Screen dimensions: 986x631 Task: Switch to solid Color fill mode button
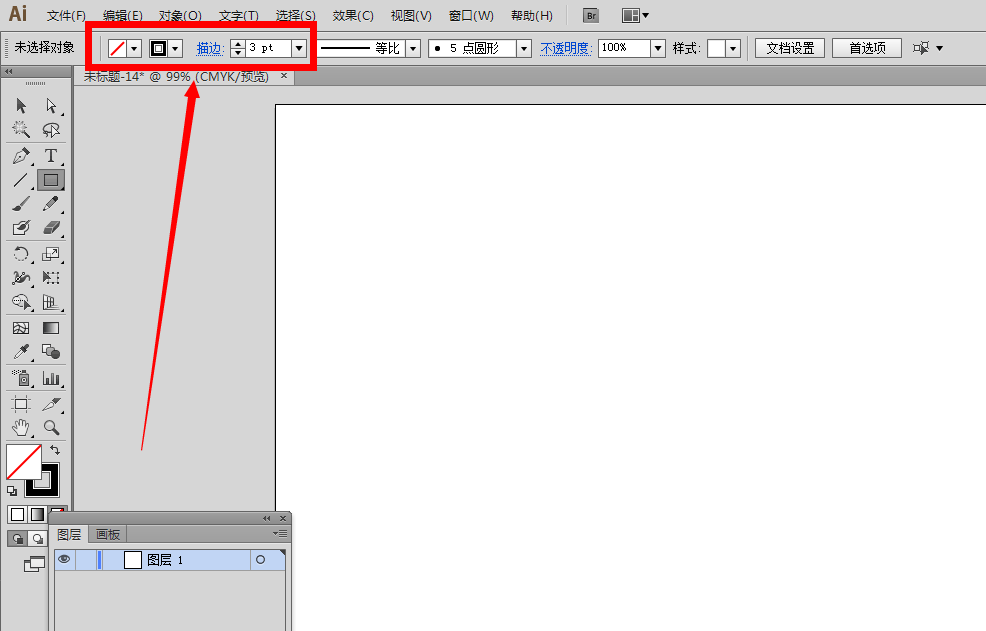coord(18,515)
